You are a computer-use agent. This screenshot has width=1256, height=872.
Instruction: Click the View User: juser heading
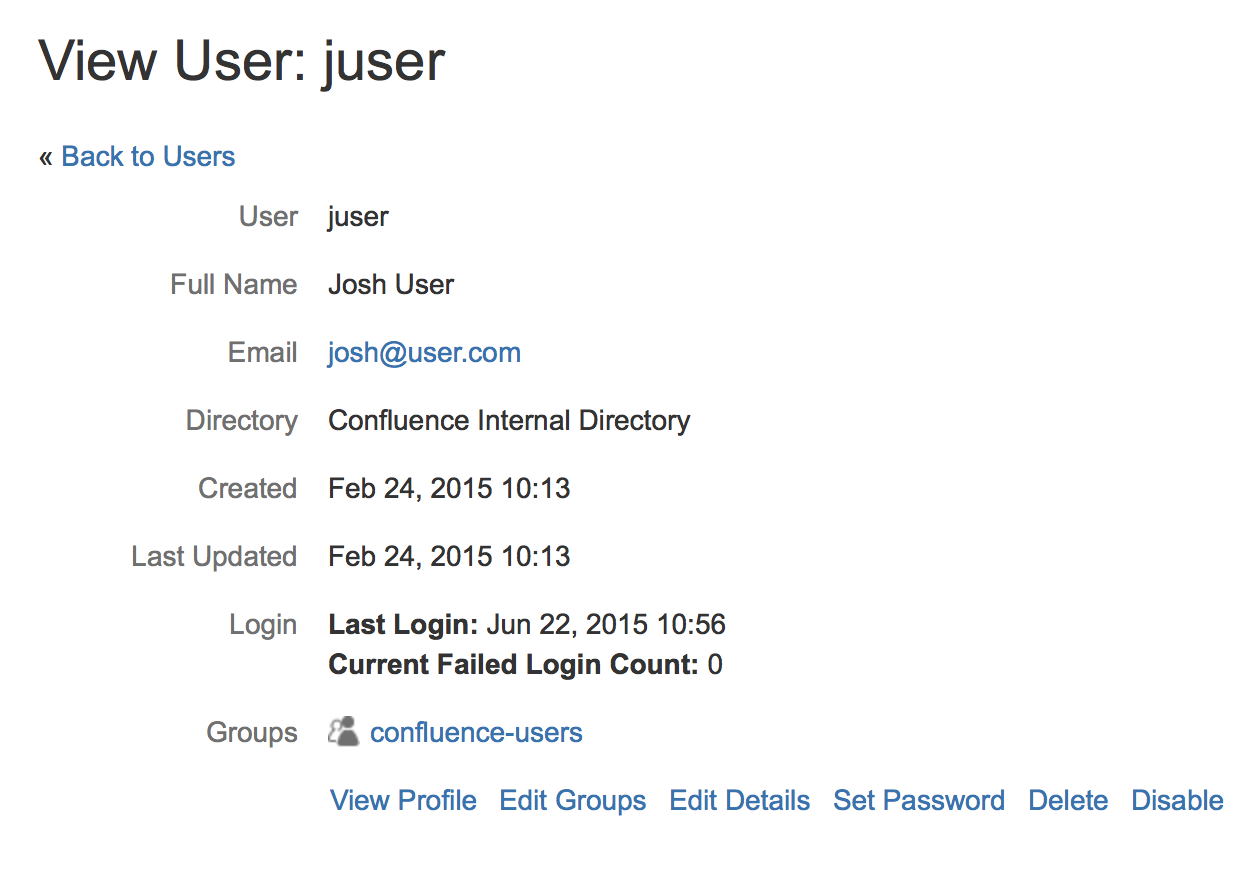[x=242, y=62]
